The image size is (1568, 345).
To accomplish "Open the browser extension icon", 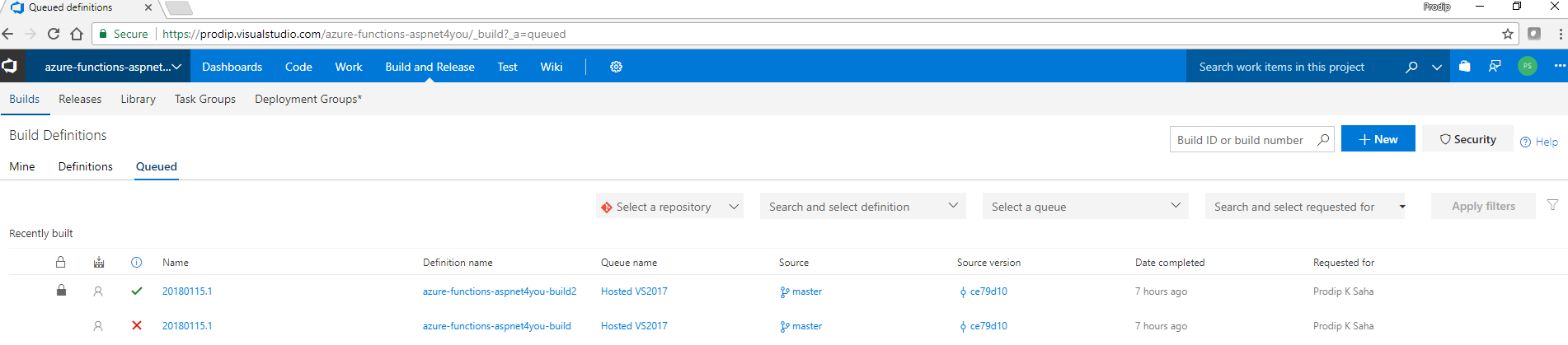I will pos(1534,34).
